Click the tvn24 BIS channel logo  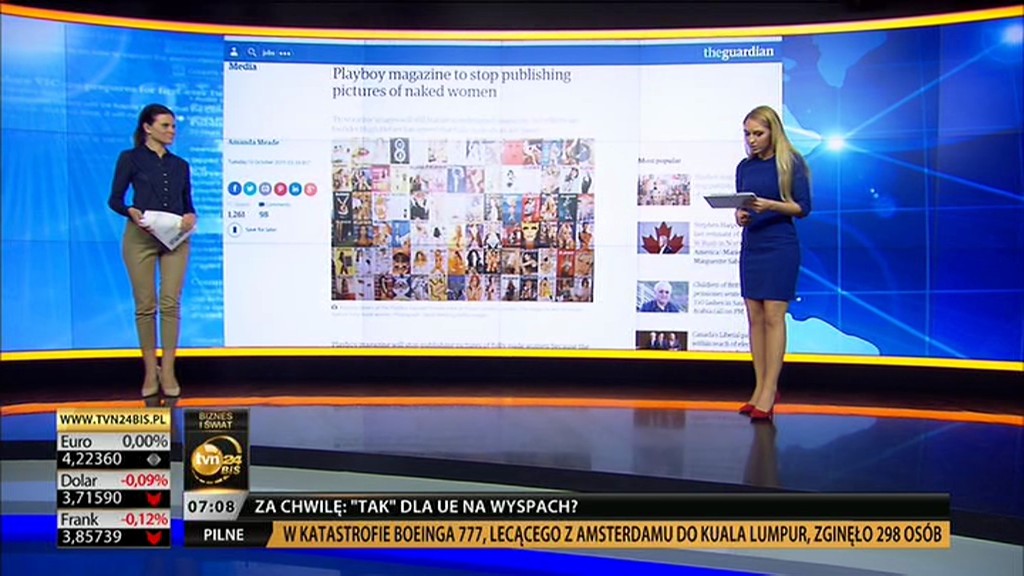(216, 460)
